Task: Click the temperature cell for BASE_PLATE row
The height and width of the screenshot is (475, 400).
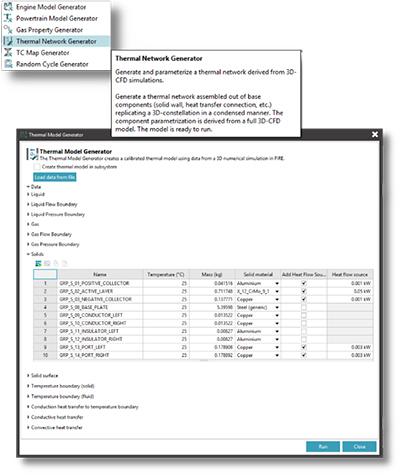Action: point(166,307)
